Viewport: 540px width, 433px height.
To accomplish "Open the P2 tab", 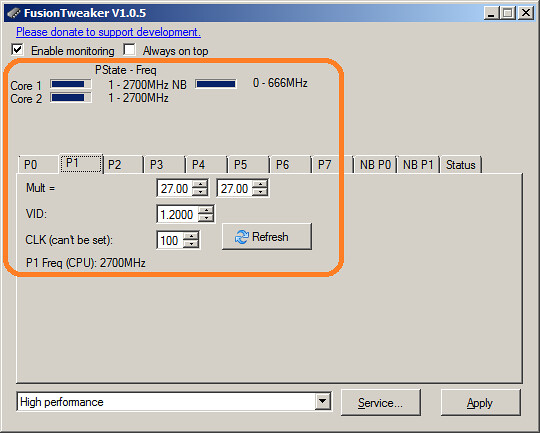I will (x=123, y=165).
